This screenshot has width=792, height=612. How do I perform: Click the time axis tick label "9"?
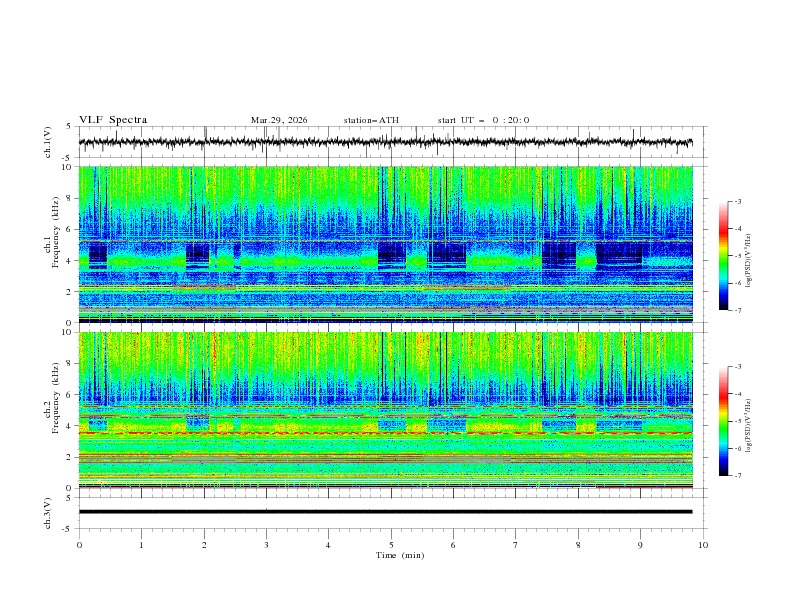pos(640,545)
